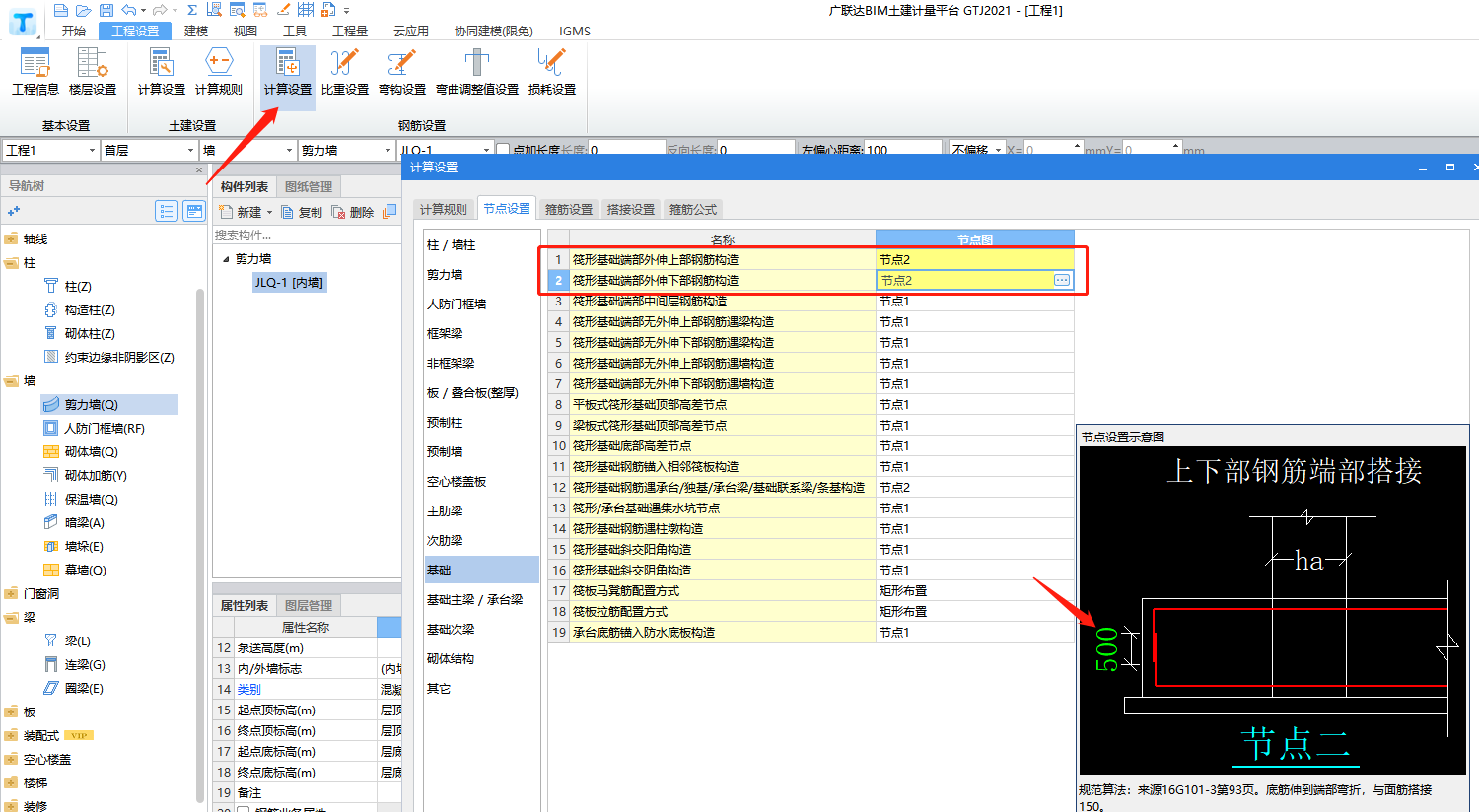Expand the 门窗洞 folder in navigation tree
This screenshot has width=1479, height=812.
coord(11,594)
